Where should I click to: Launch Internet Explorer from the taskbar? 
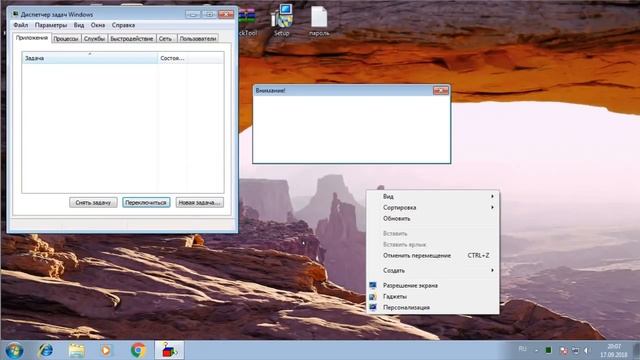[x=45, y=350]
